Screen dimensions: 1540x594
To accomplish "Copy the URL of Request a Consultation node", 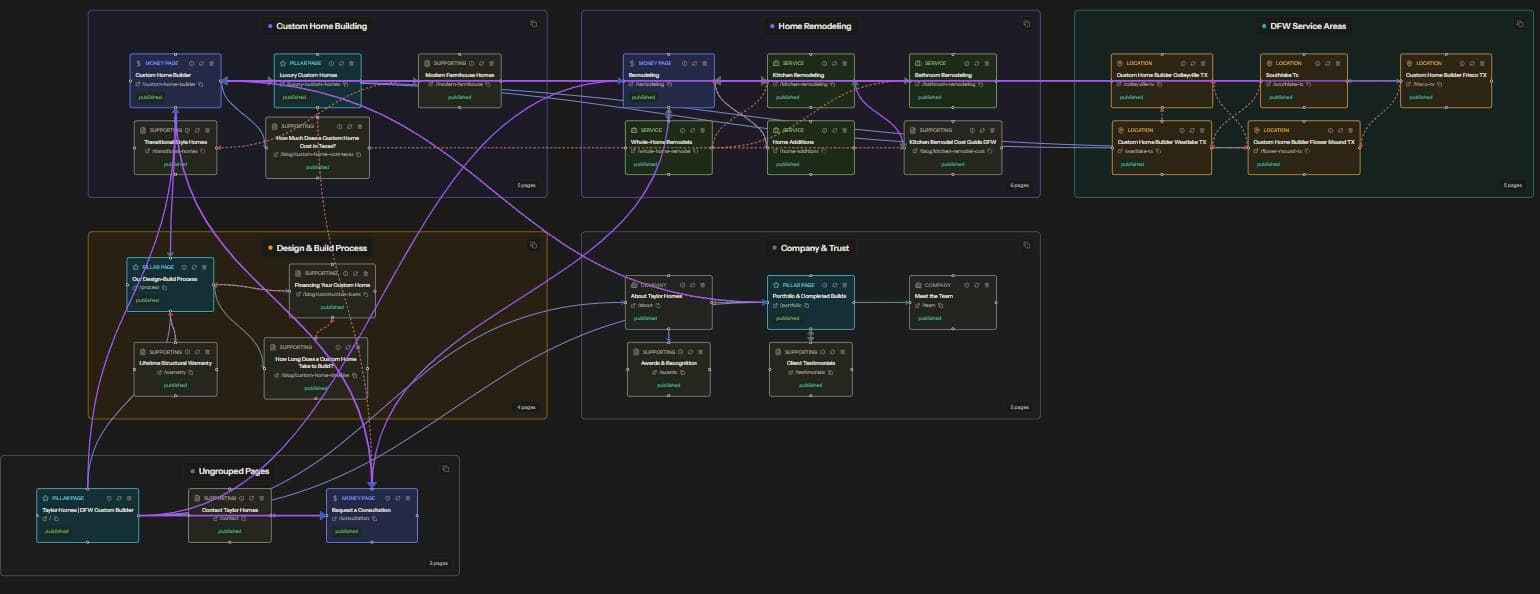I will (375, 519).
